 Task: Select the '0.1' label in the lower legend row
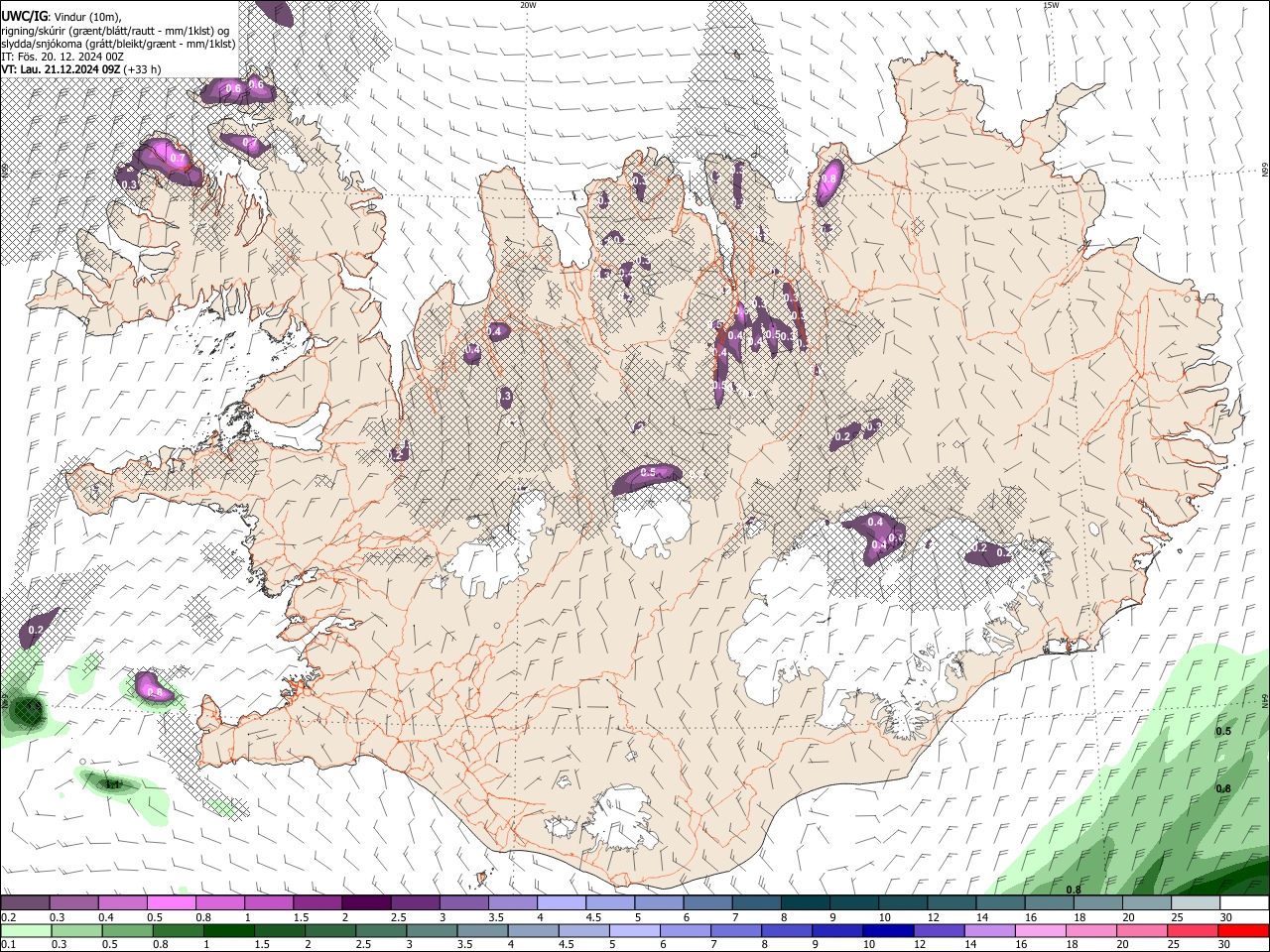8,944
